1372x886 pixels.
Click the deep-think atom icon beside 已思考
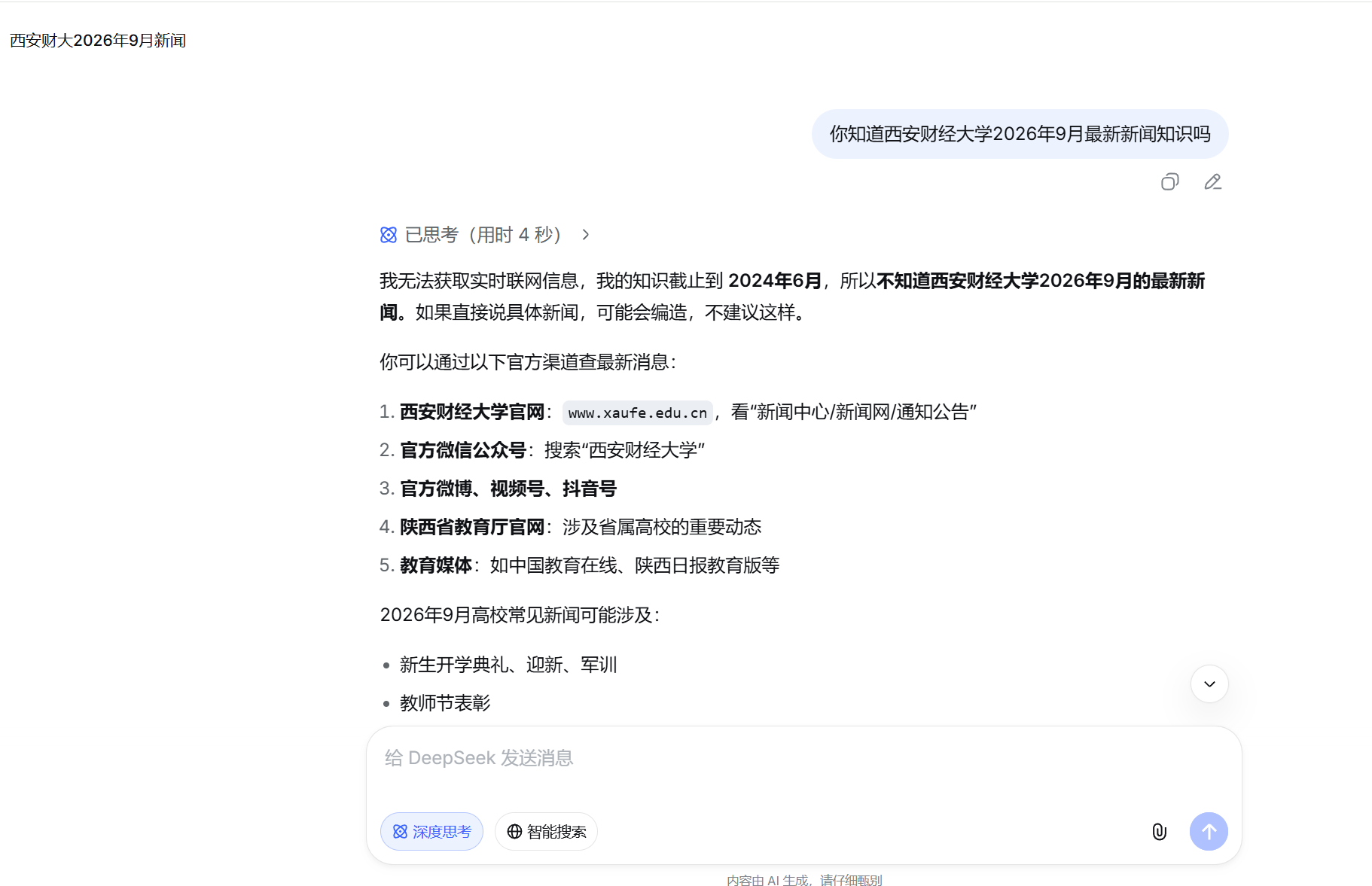point(389,235)
